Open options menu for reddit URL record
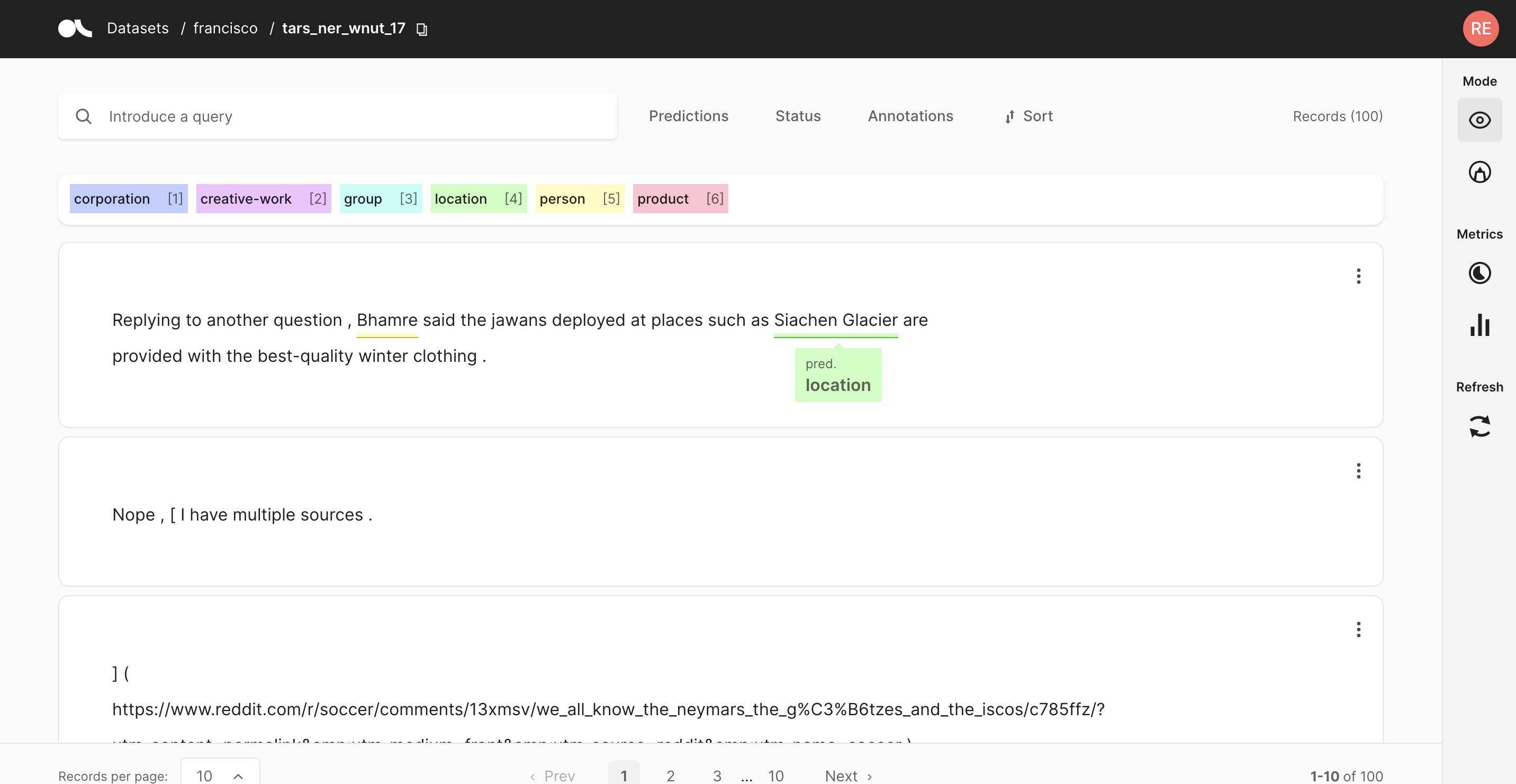 (x=1358, y=630)
